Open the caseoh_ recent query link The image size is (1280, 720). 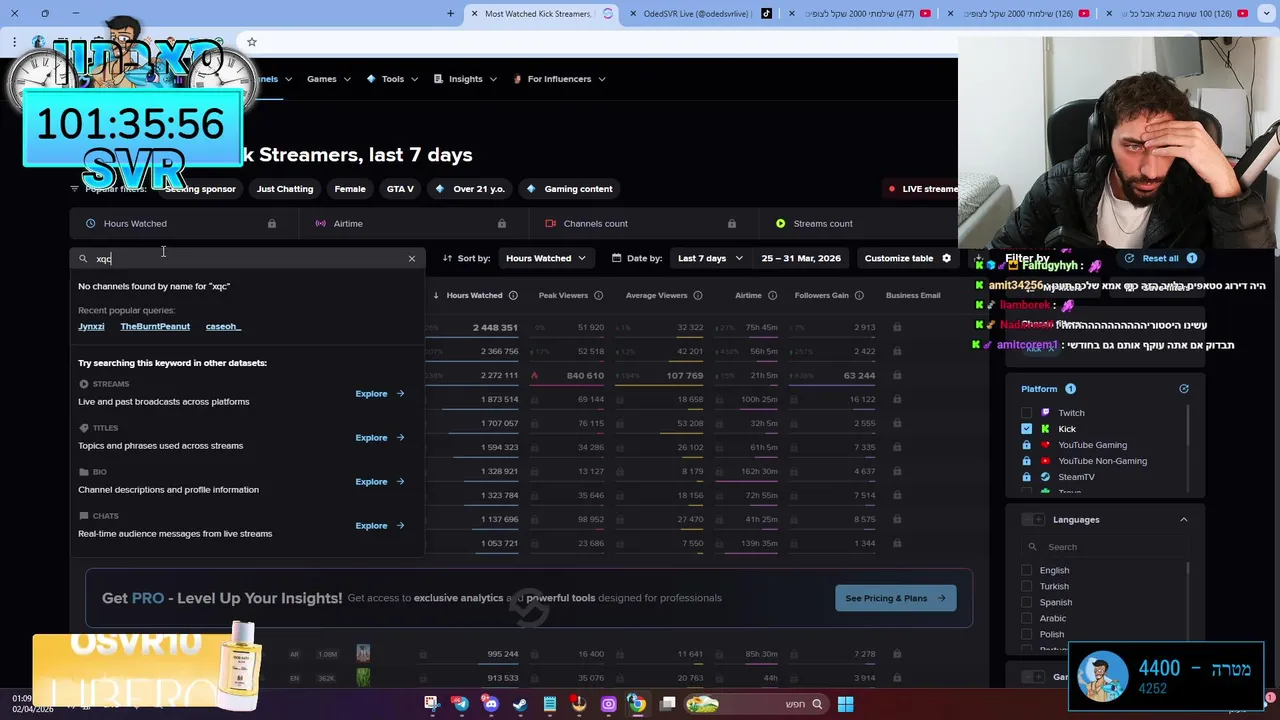223,326
